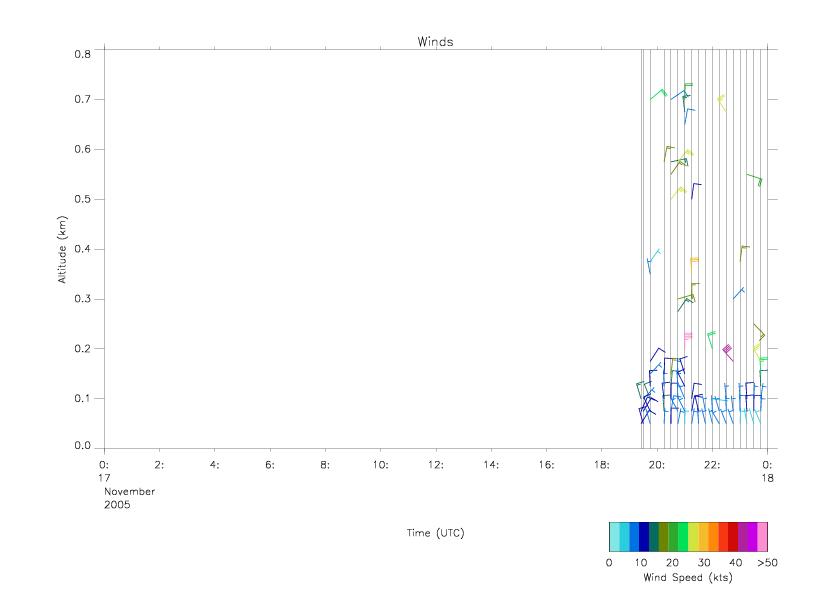The width and height of the screenshot is (827, 611).
Task: Click the '4:' time tick label
Action: [x=214, y=465]
